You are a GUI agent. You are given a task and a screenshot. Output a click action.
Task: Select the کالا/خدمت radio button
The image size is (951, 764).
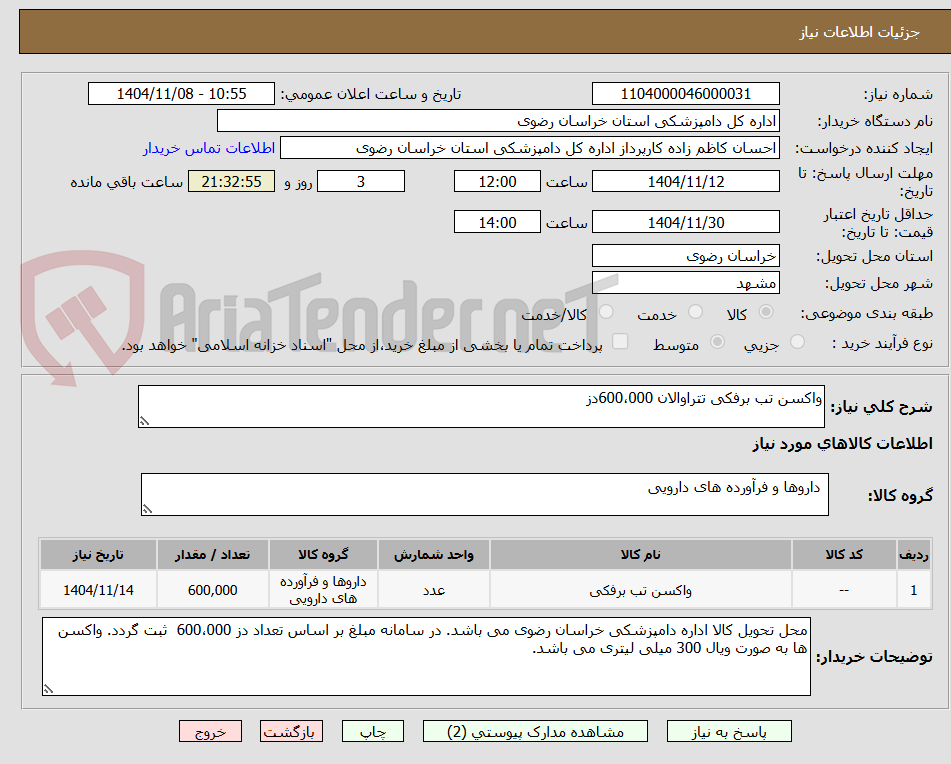606,312
